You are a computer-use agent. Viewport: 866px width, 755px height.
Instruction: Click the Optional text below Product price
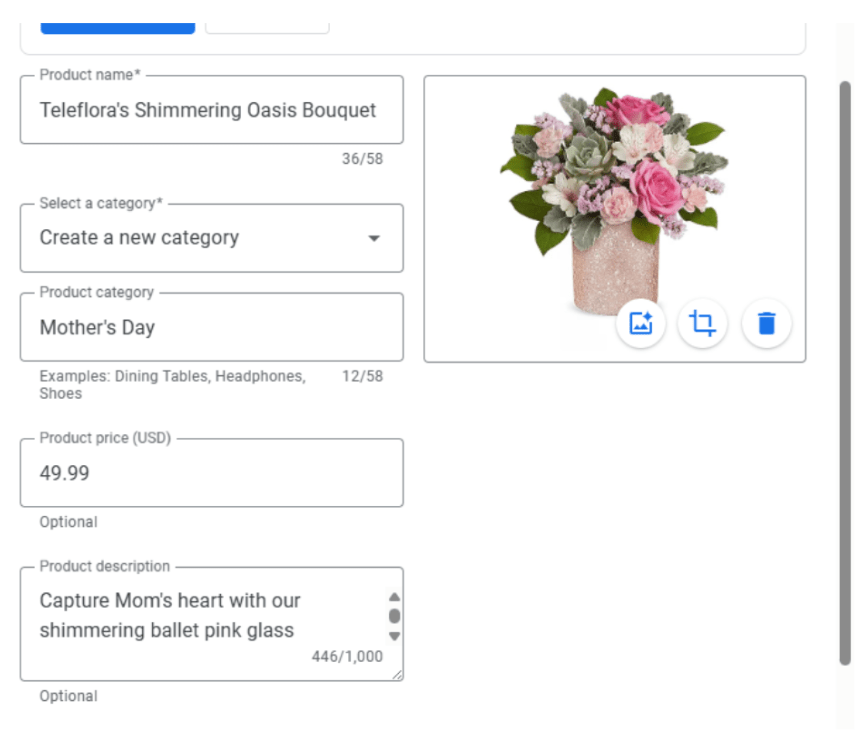[68, 522]
